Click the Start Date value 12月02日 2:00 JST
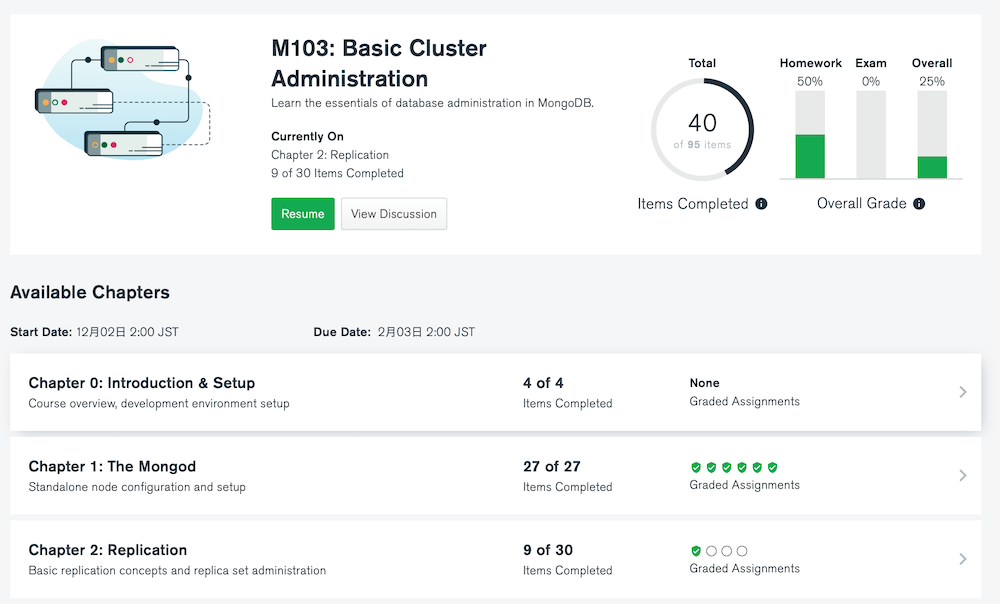Screen dimensions: 1000x604 pyautogui.click(x=128, y=332)
